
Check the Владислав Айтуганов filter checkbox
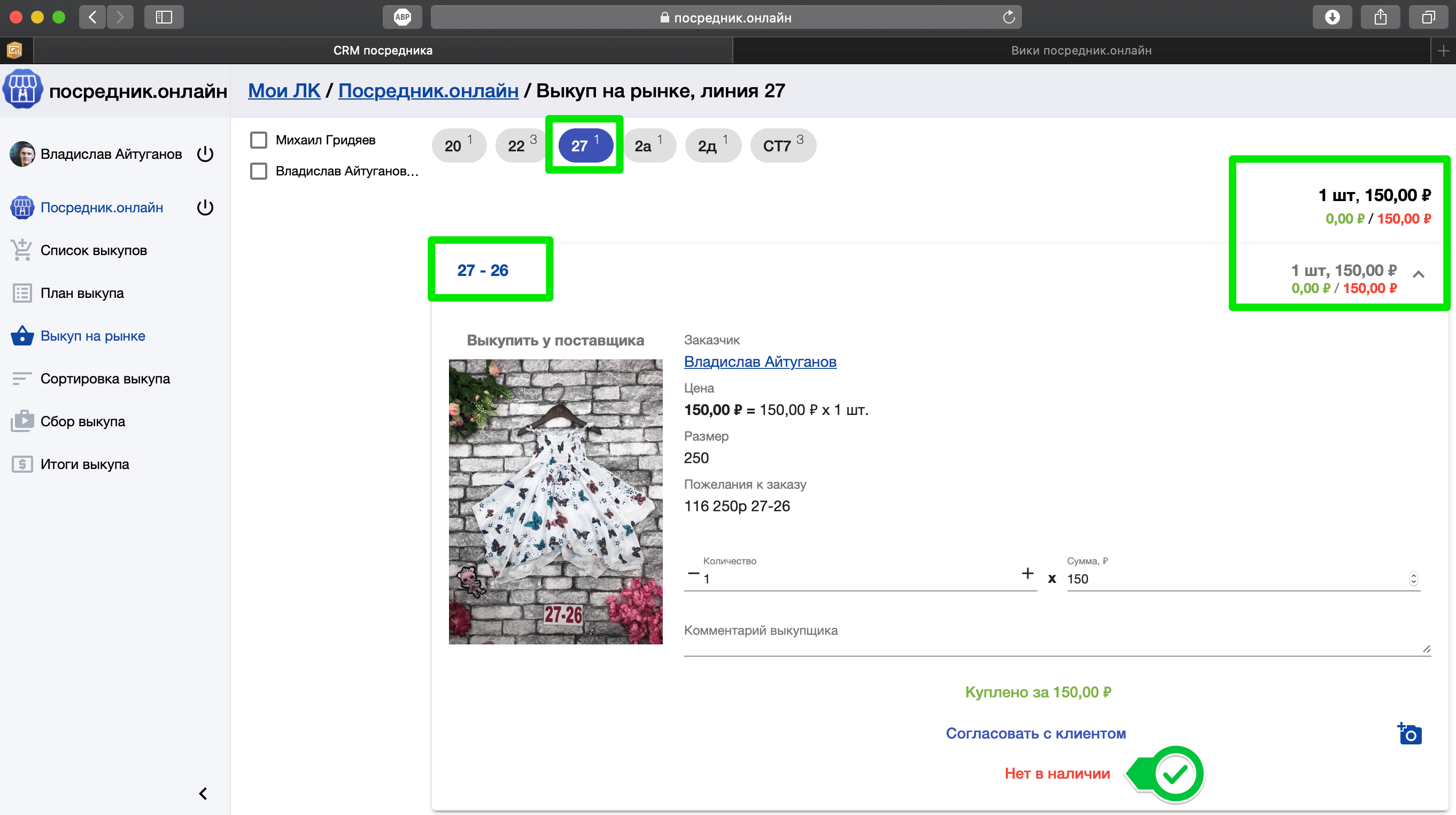pos(259,171)
